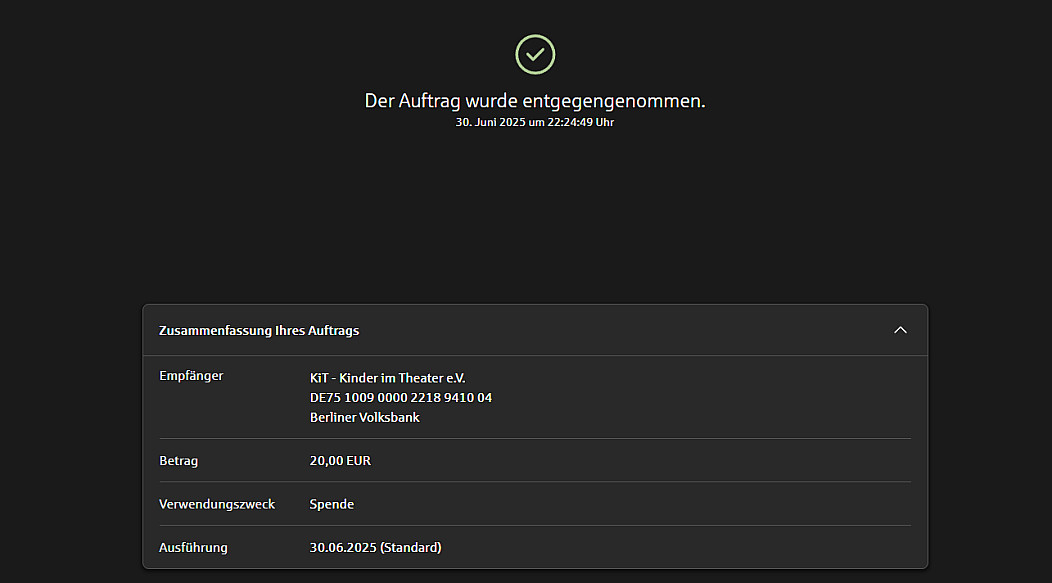Click the divider line below the Empfänger row
The image size is (1052, 583).
pyautogui.click(x=535, y=438)
